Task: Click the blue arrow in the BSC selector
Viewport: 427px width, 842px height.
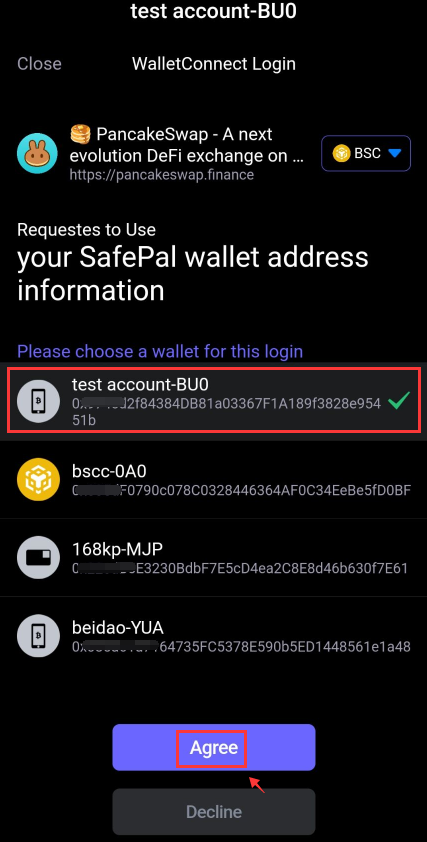Action: [x=395, y=154]
